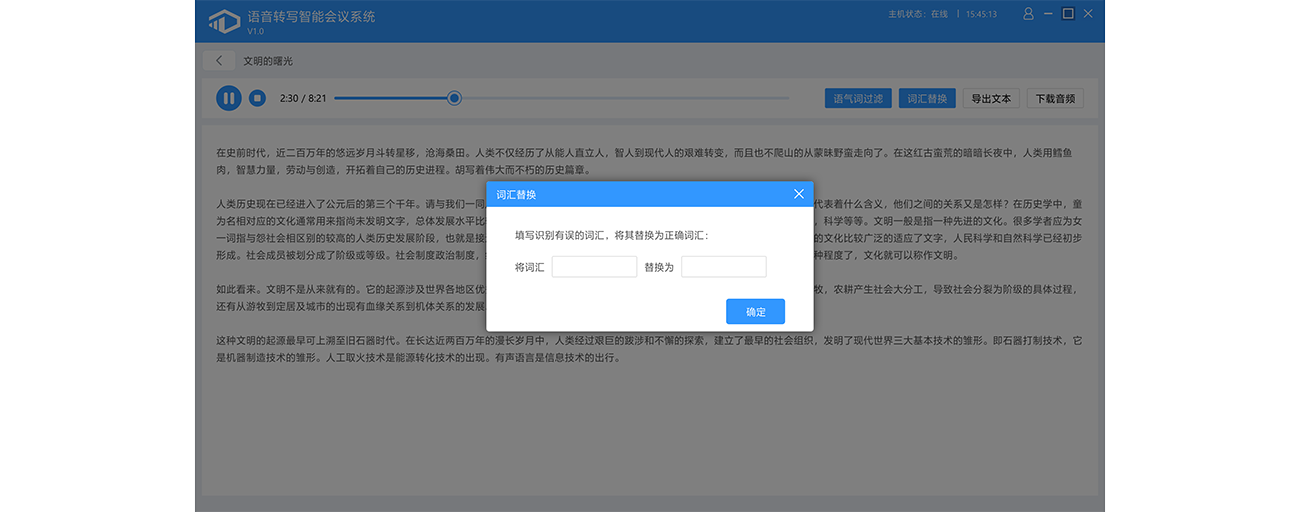Click the app logo in the title bar
Screen dimensions: 1300x512
click(x=224, y=21)
